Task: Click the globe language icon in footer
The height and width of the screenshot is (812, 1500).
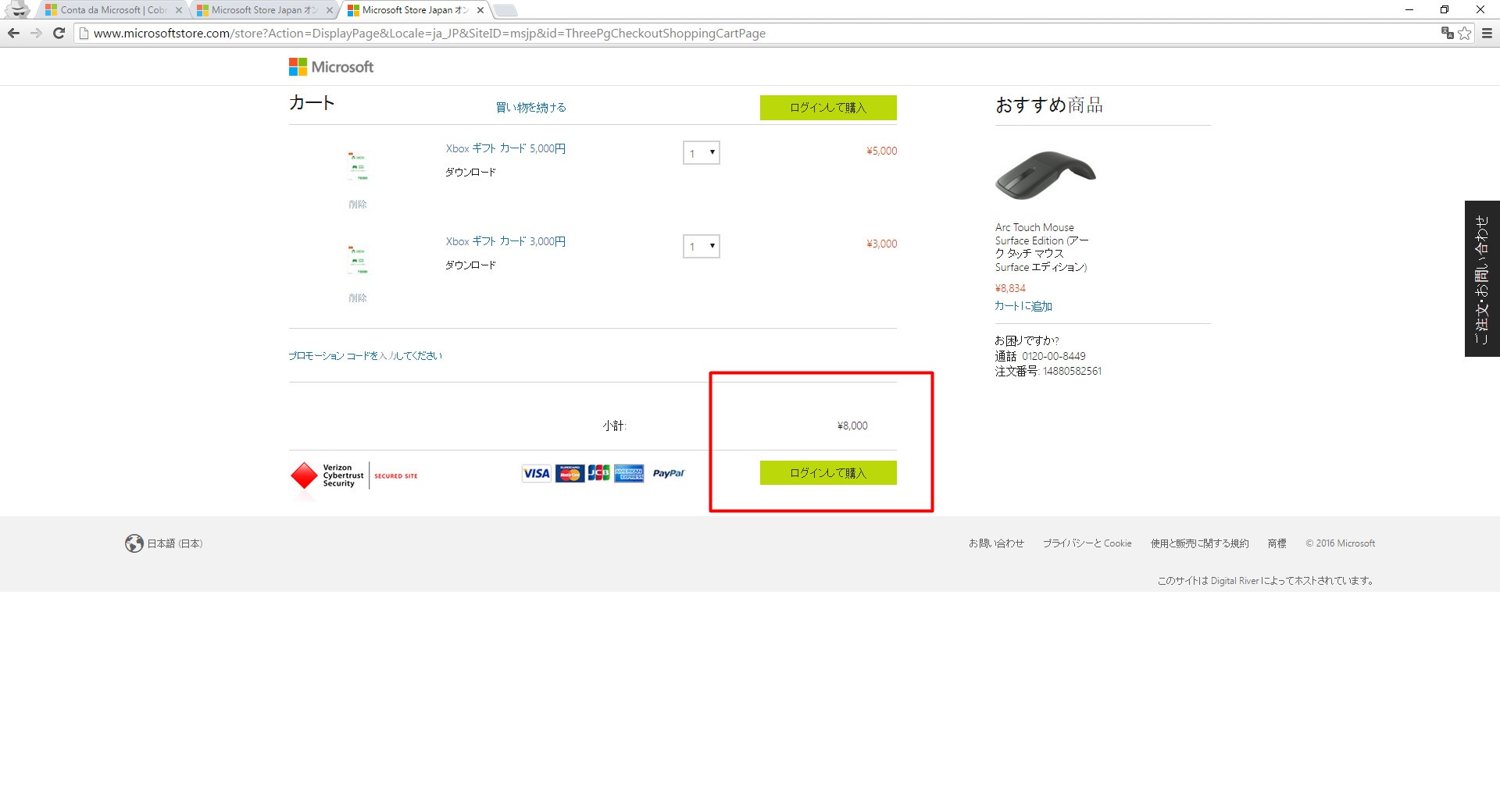Action: 134,543
